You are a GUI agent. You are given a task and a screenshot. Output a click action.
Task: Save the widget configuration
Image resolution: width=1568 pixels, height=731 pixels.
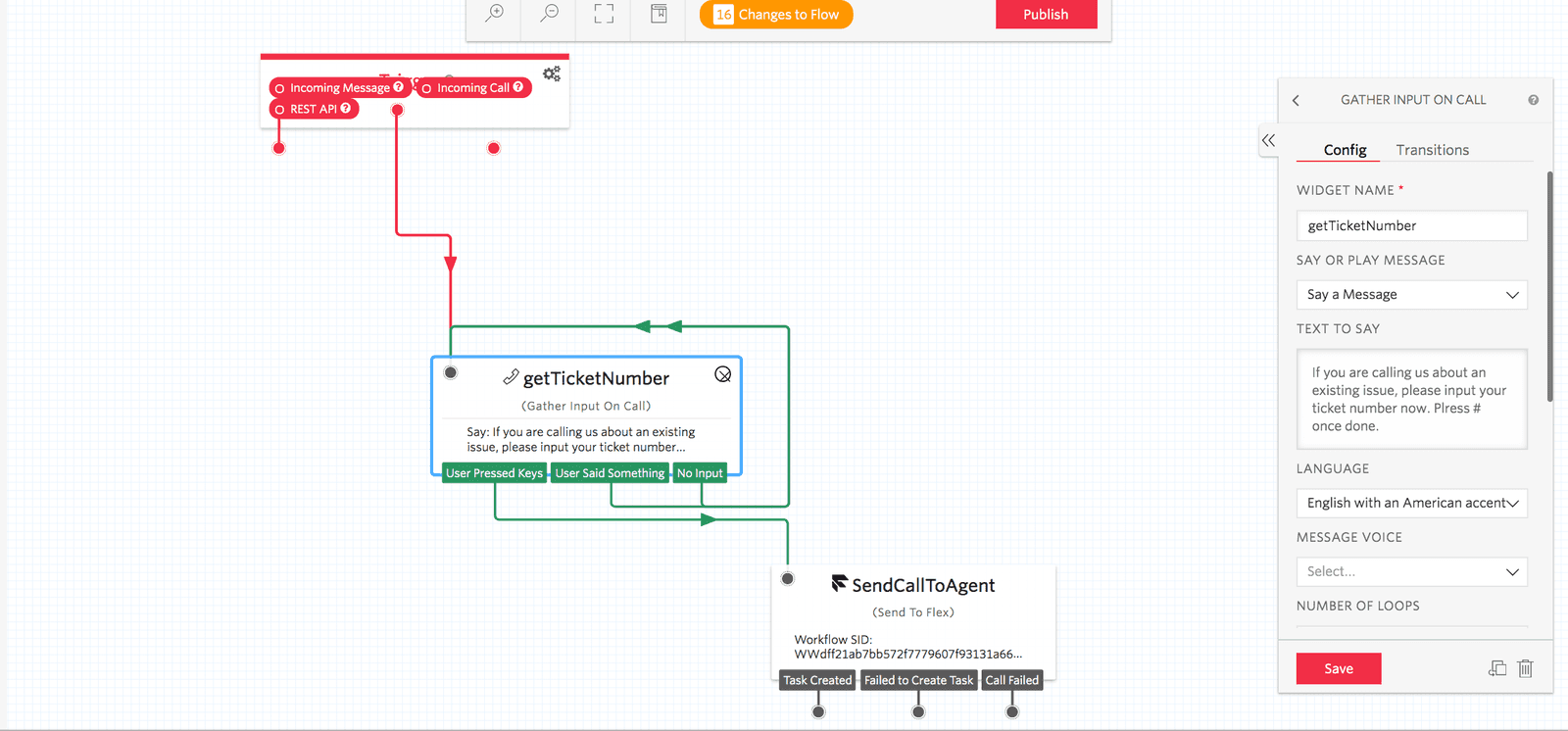(1339, 668)
